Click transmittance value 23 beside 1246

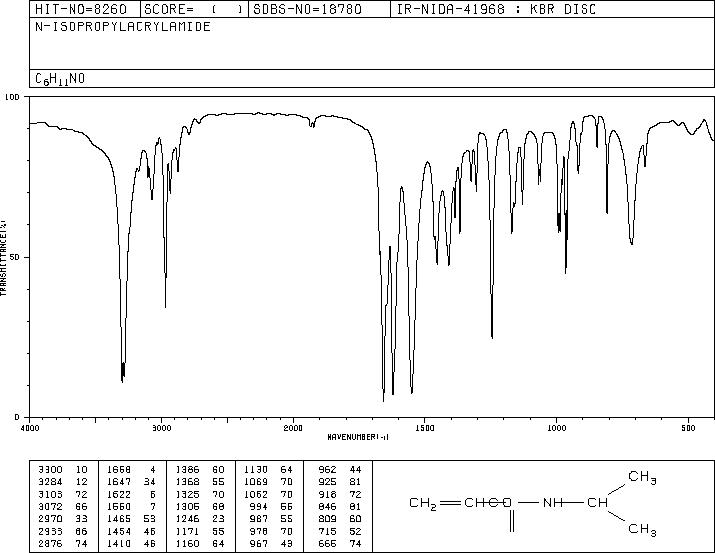218,519
